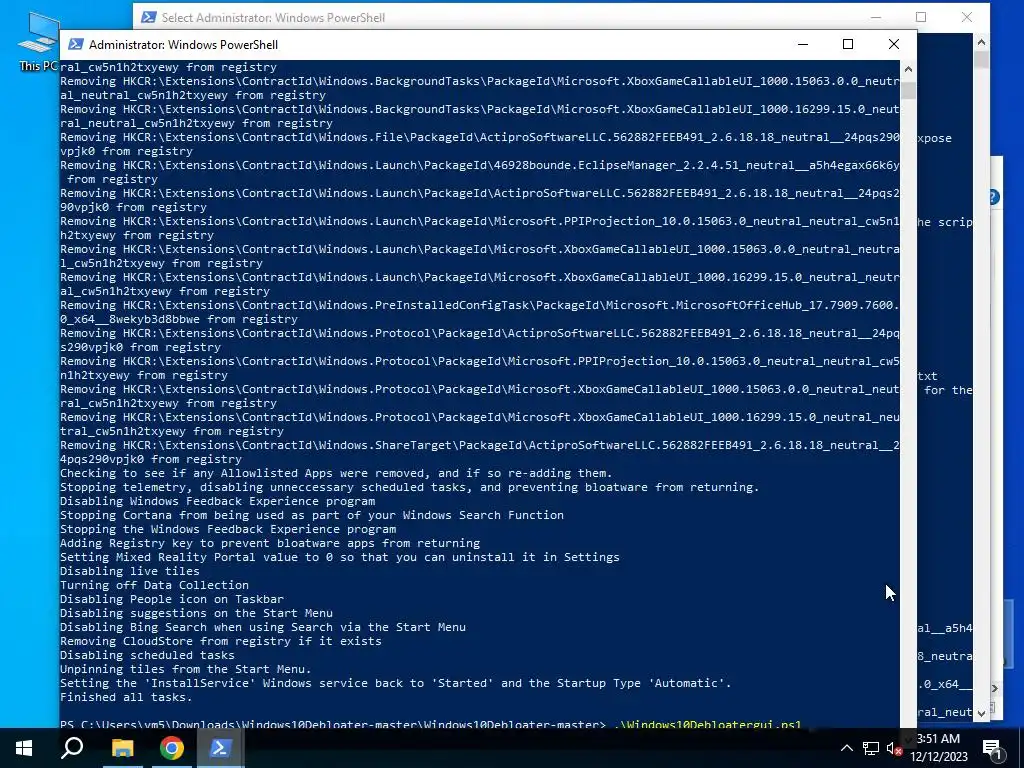The image size is (1024, 768).
Task: Click line 'Disabling Windows Feedback Experience program'
Action: coord(217,502)
